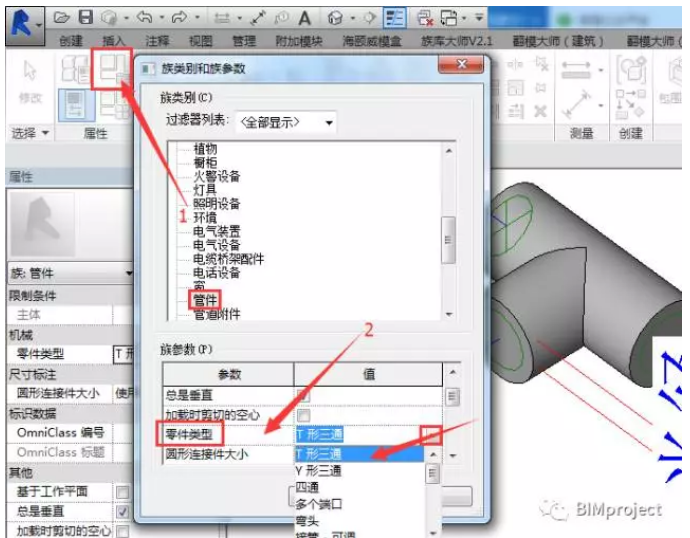Click the measure between references icon in quick access toolbar
This screenshot has height=538, width=690.
pos(221,18)
